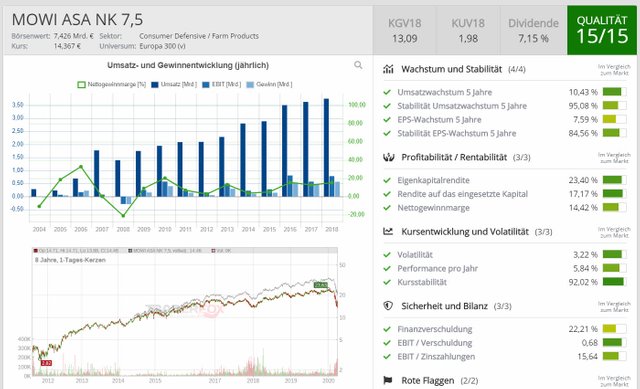Screen dimensions: 640x389
Task: Click the green checkmark beside Volatilität
Action: click(387, 255)
